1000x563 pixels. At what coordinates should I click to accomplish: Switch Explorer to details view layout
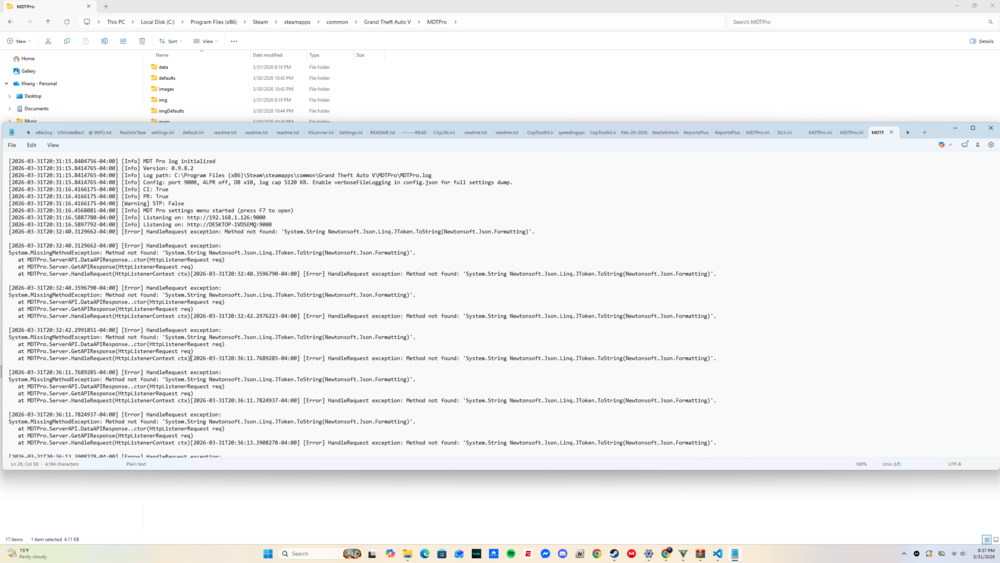click(x=986, y=539)
